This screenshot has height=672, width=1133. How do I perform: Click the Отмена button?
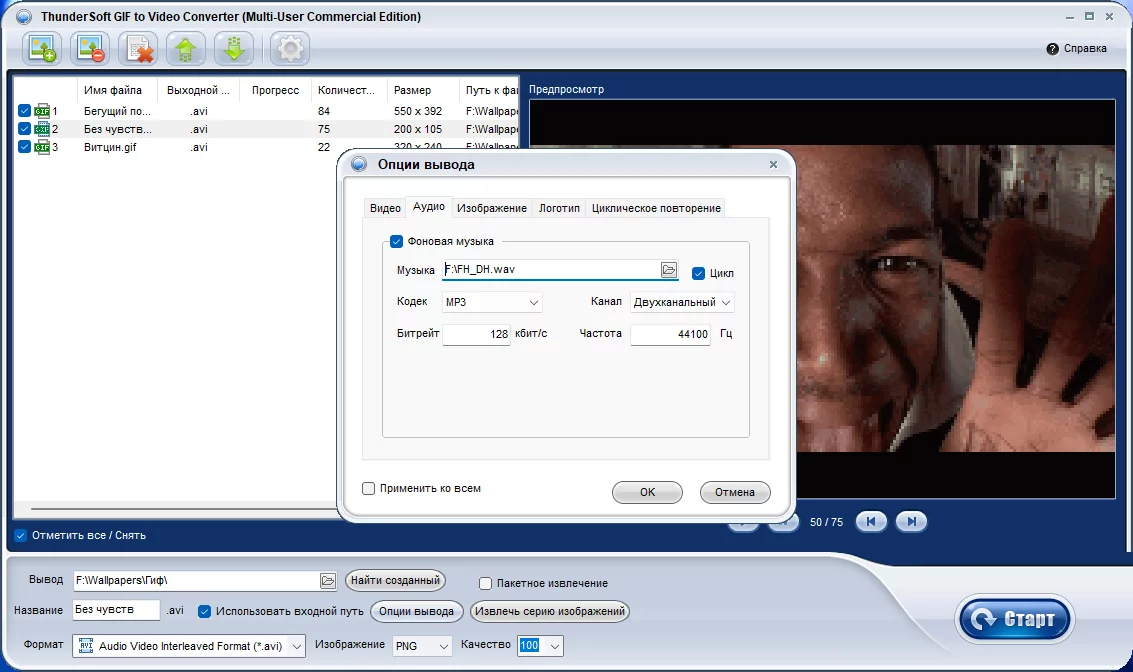tap(735, 492)
